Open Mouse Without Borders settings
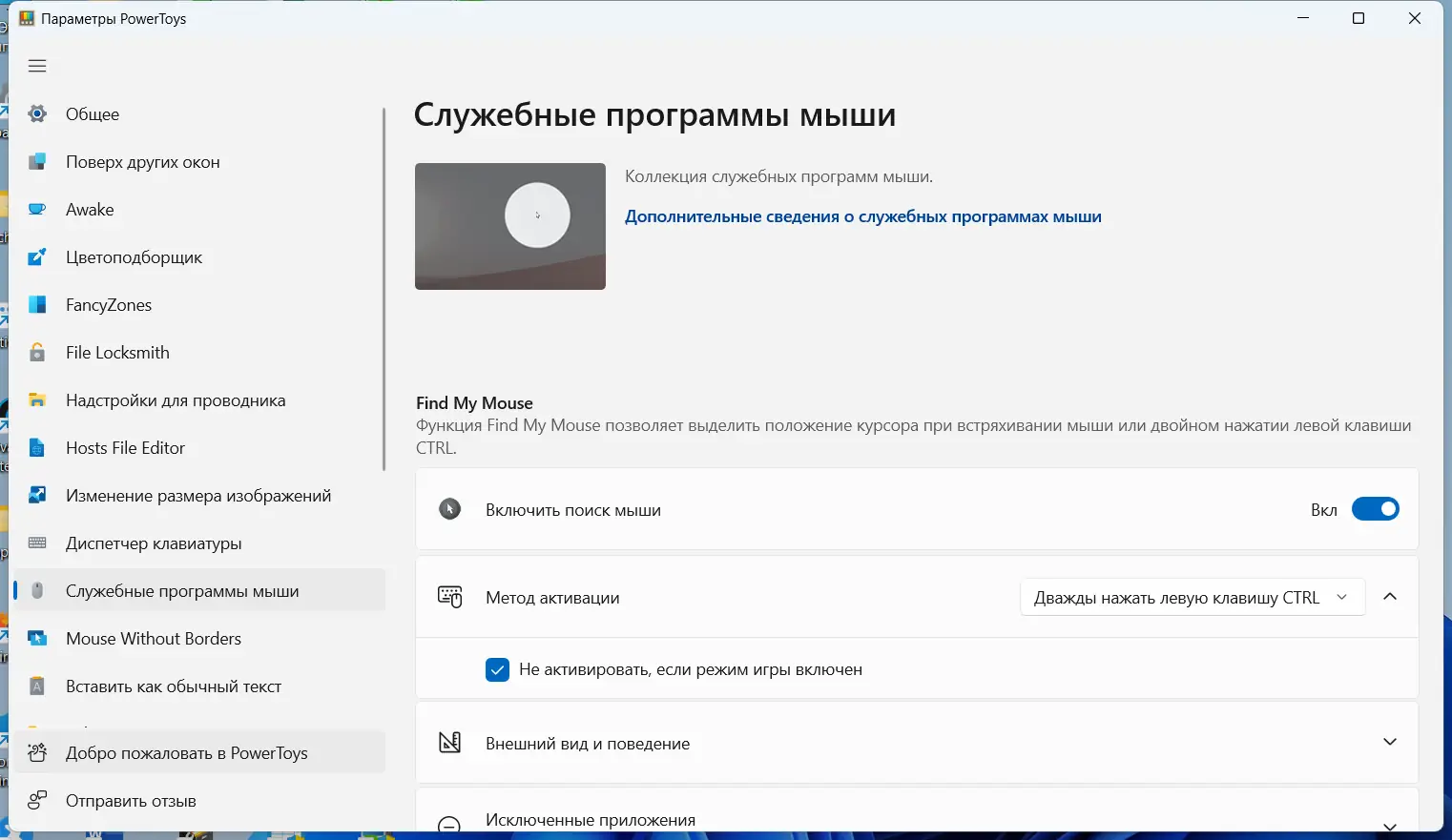Viewport: 1452px width, 840px height. click(x=199, y=639)
